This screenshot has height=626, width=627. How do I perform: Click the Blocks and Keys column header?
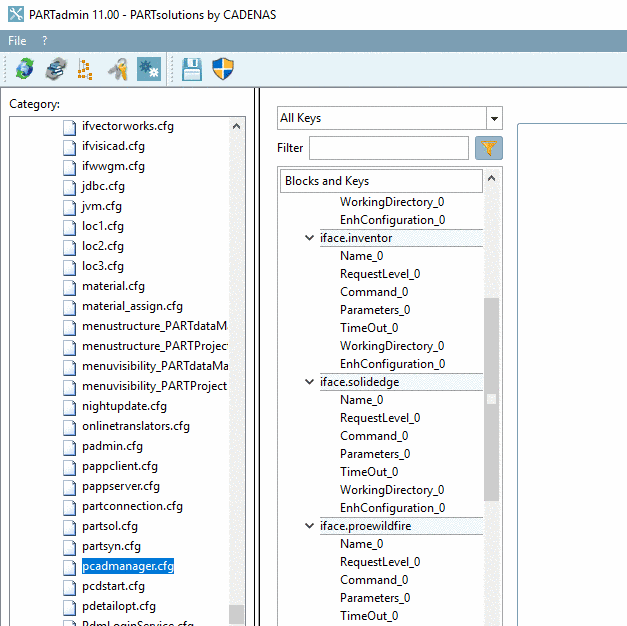click(x=380, y=181)
